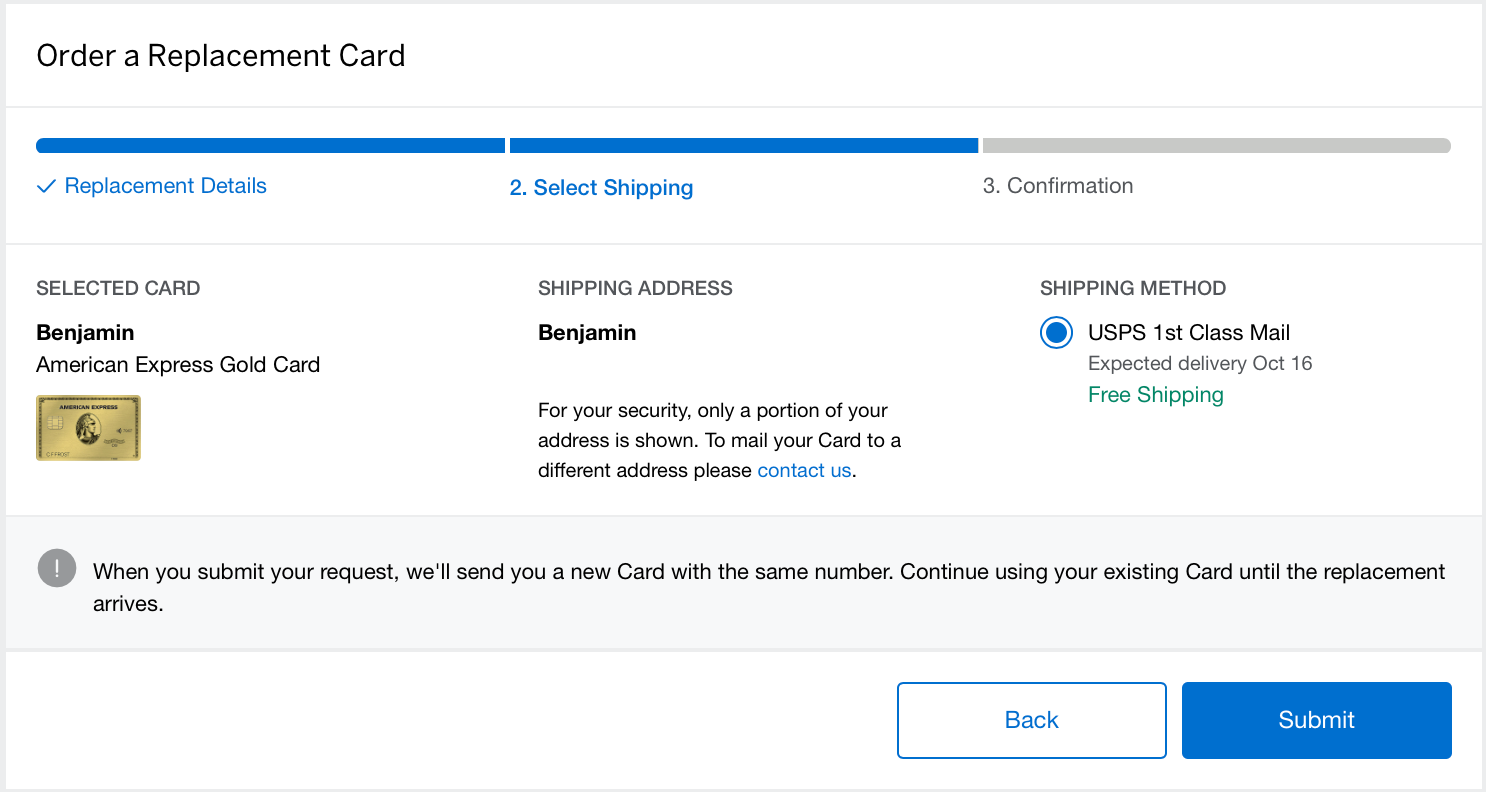Open the contact us link
Viewport: 1486px width, 792px height.
coord(804,470)
